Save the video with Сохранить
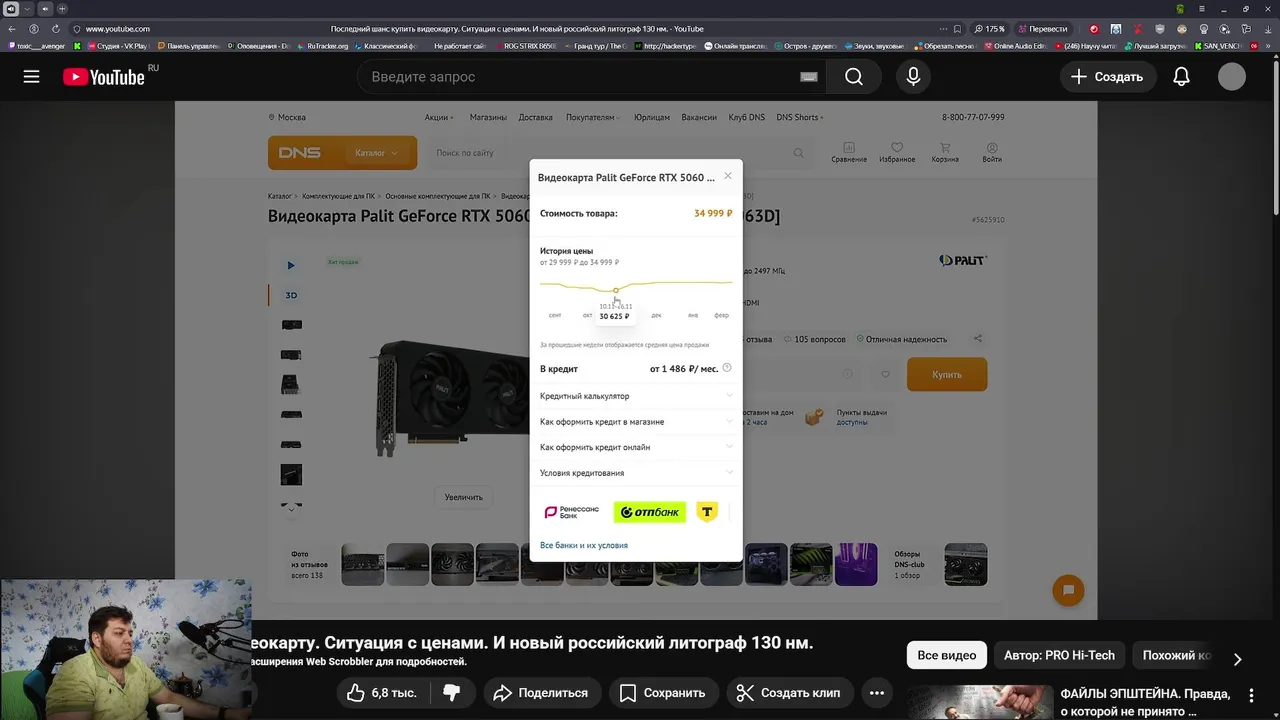 point(662,692)
